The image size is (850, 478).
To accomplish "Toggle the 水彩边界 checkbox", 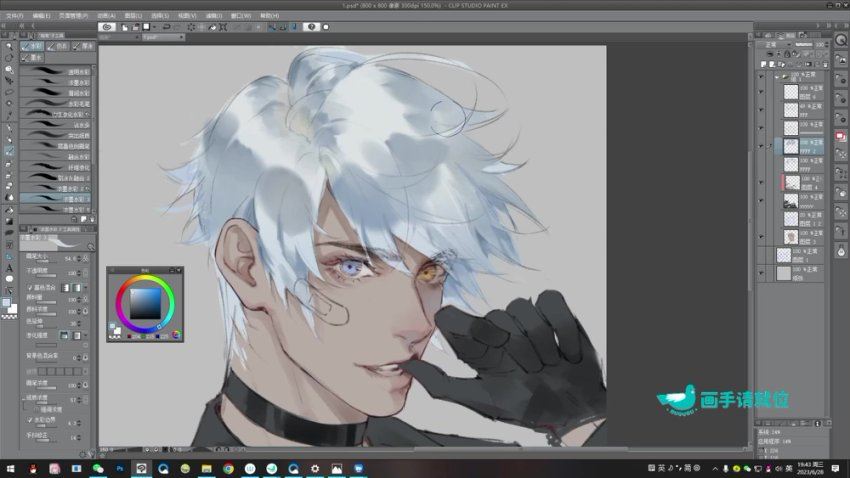I will tap(30, 420).
